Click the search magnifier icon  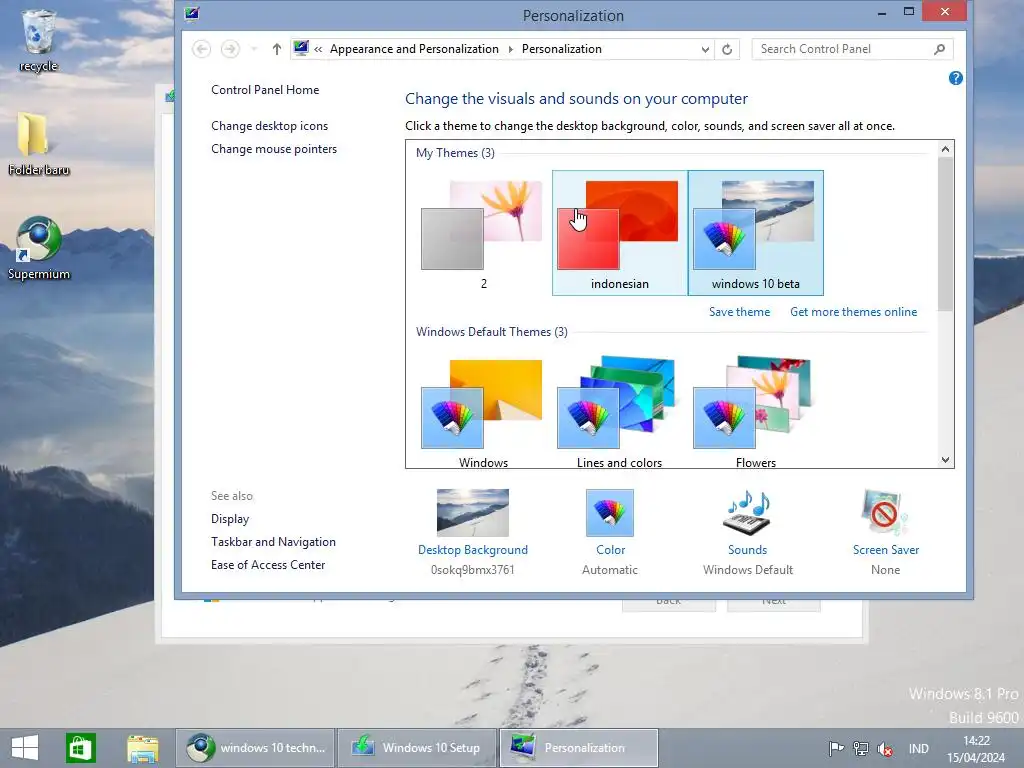(x=939, y=49)
